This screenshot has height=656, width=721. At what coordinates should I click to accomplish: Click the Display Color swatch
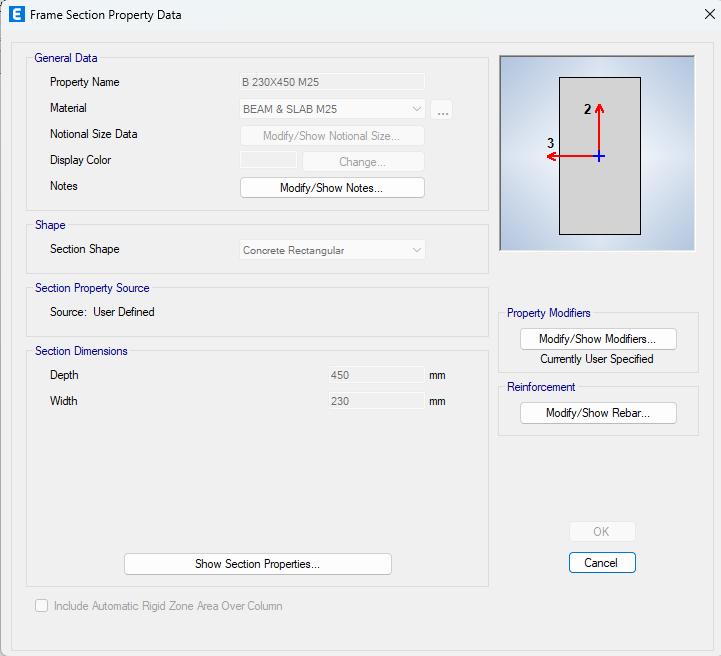pyautogui.click(x=269, y=160)
